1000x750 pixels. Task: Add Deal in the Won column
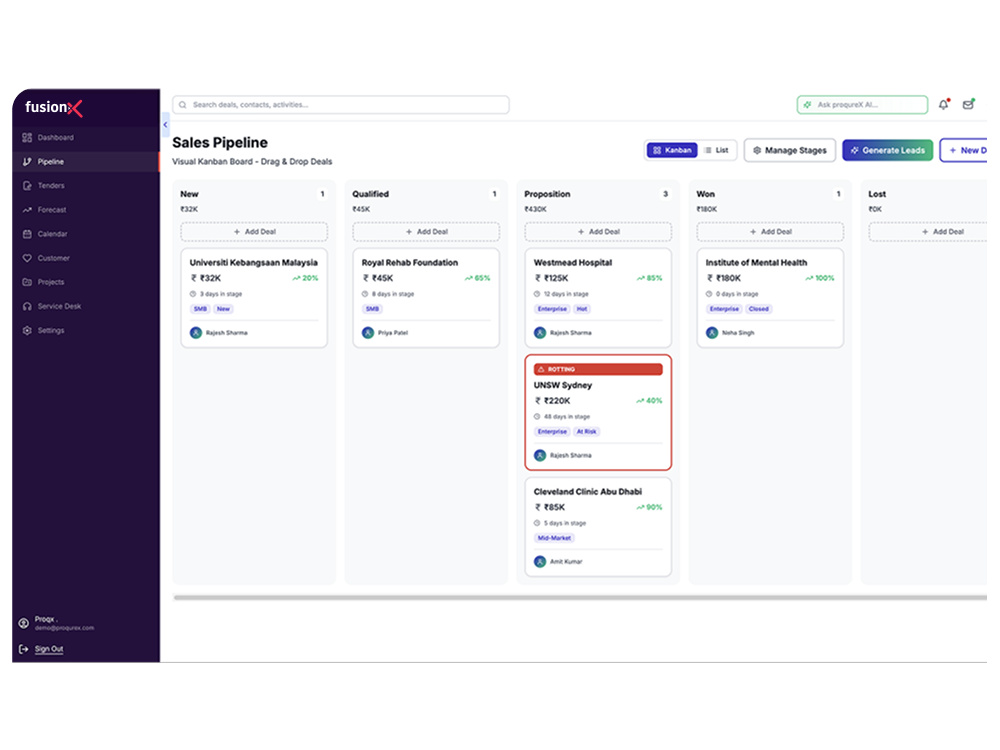pyautogui.click(x=770, y=232)
